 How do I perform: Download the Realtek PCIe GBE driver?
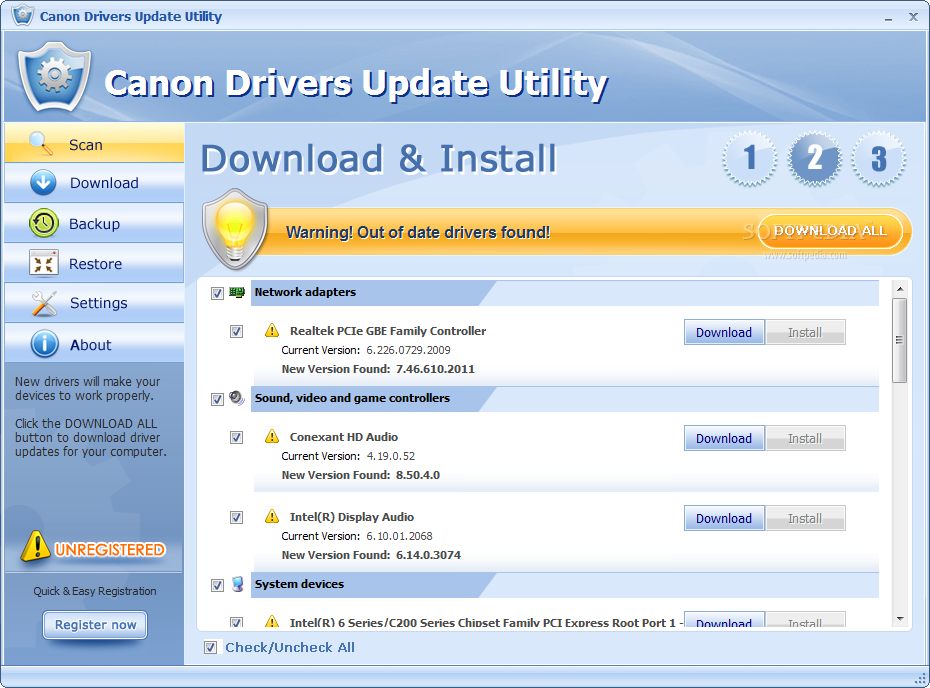point(724,332)
